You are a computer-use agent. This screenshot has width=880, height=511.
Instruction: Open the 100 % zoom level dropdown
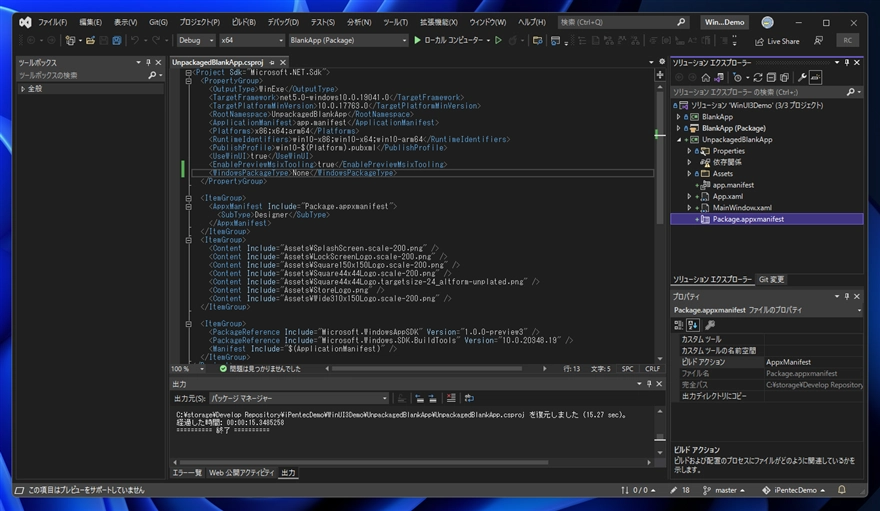pos(188,369)
